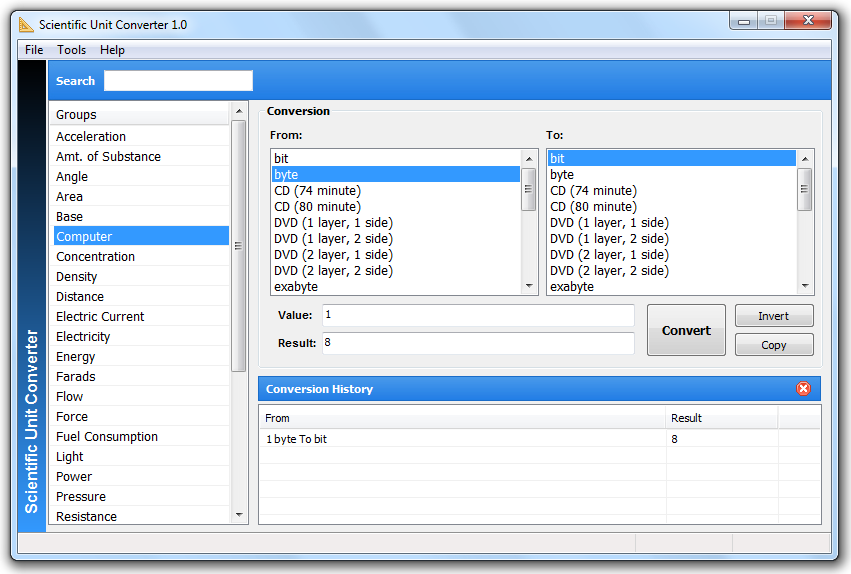Screen dimensions: 851x574
Task: Clear the Conversion History with red X icon
Action: [x=803, y=388]
